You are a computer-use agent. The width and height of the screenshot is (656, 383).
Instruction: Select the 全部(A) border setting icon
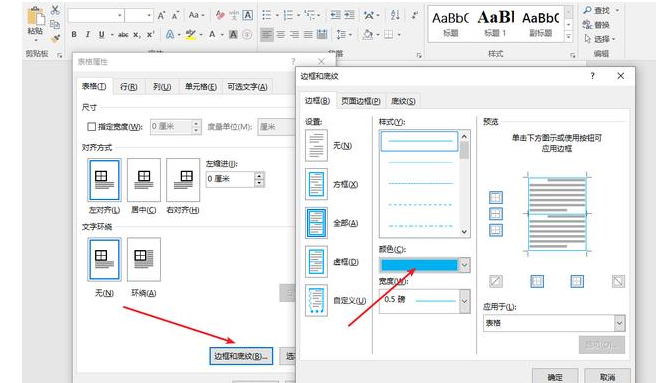pos(316,223)
